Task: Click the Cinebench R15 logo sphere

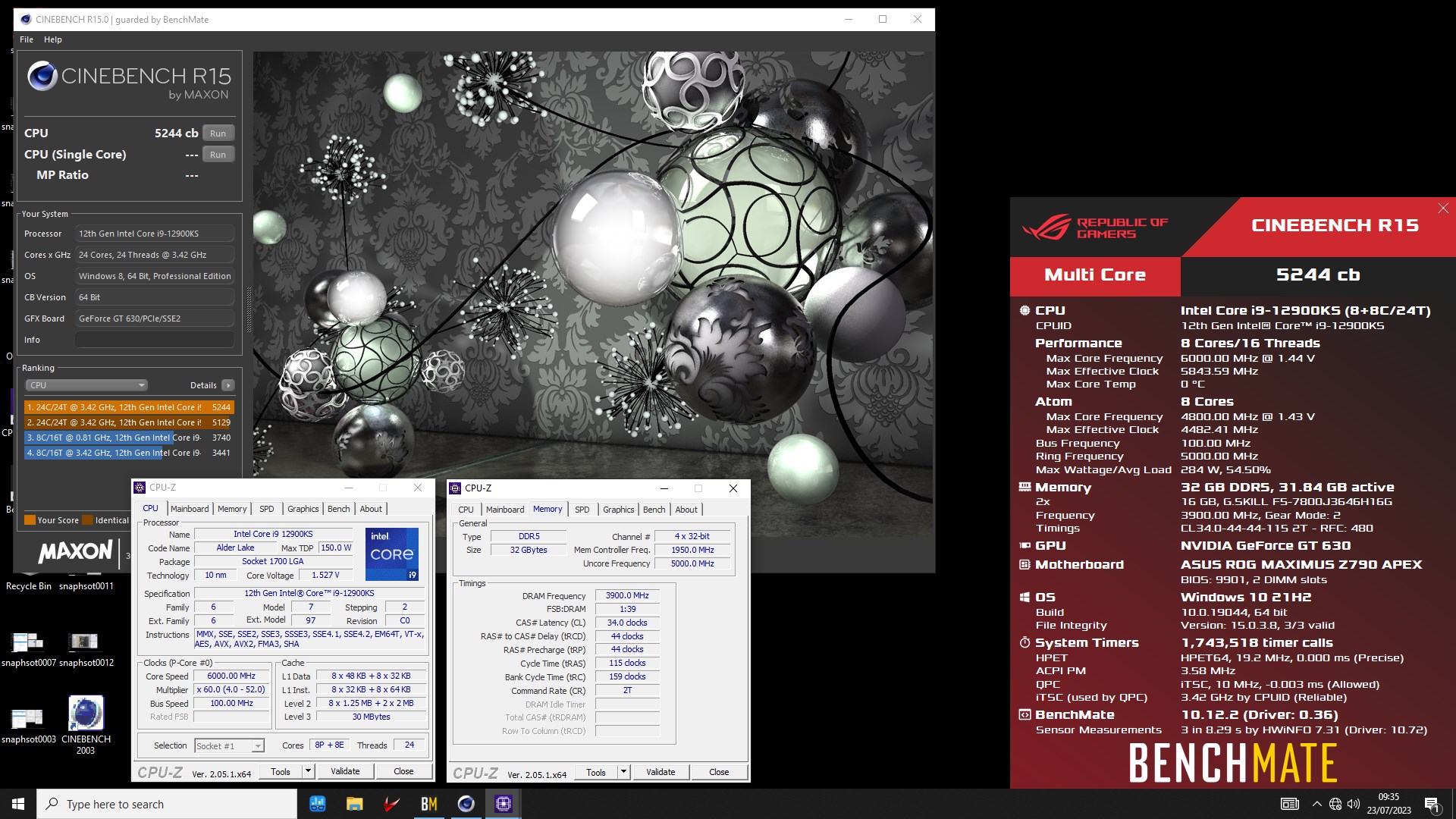Action: 42,76
